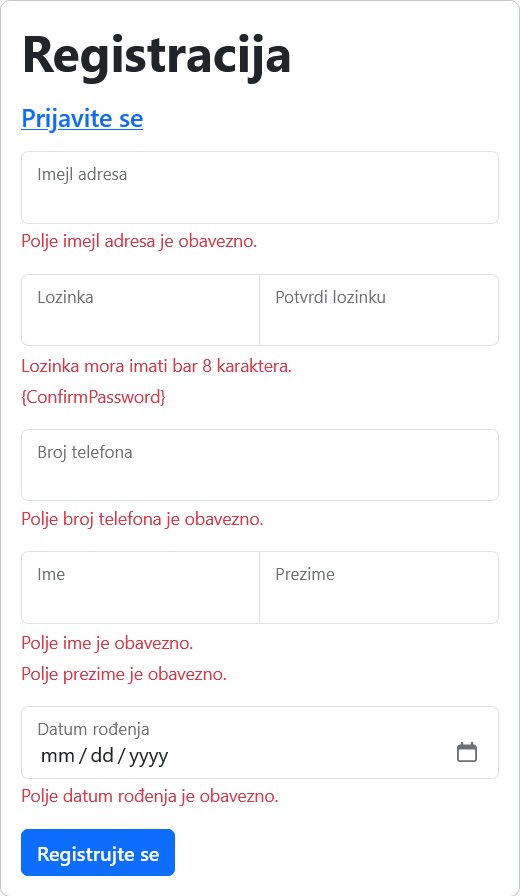Click the email required error message
The width and height of the screenshot is (520, 896).
click(x=139, y=241)
